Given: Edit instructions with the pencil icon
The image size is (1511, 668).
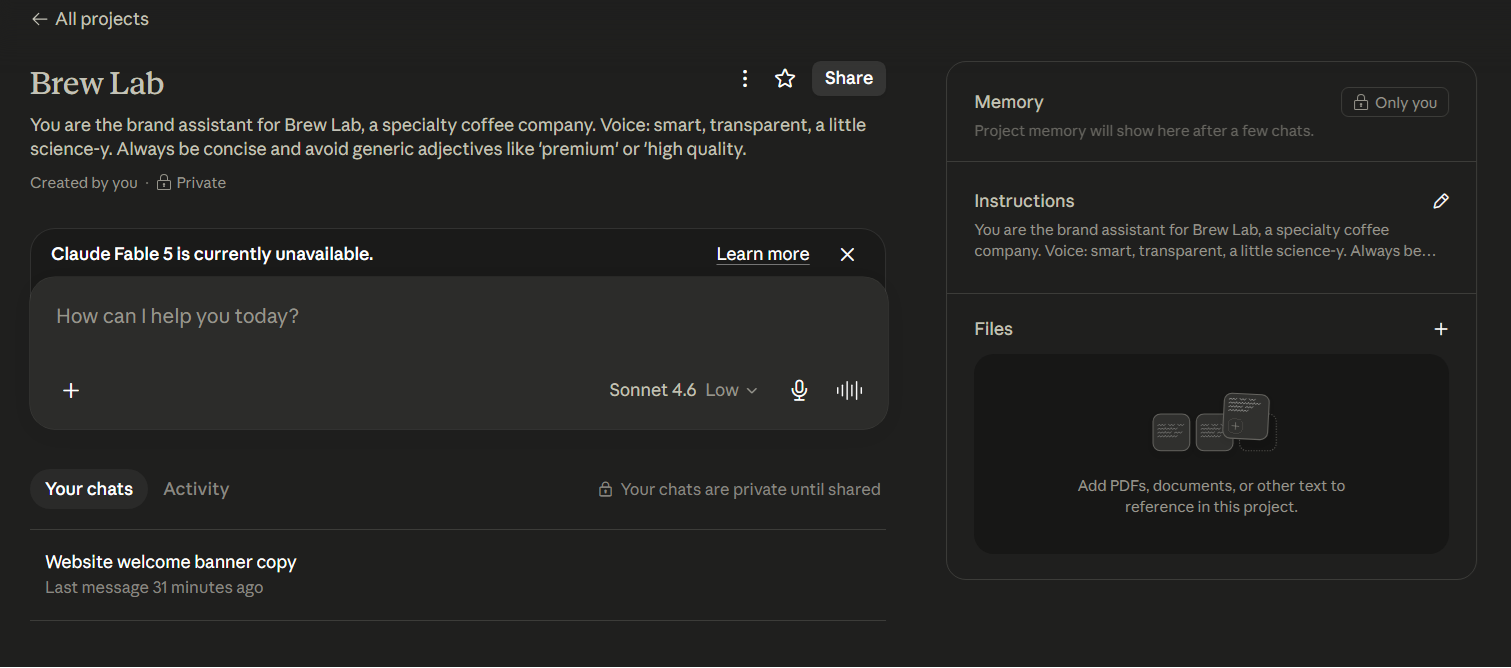Looking at the screenshot, I should point(1440,201).
